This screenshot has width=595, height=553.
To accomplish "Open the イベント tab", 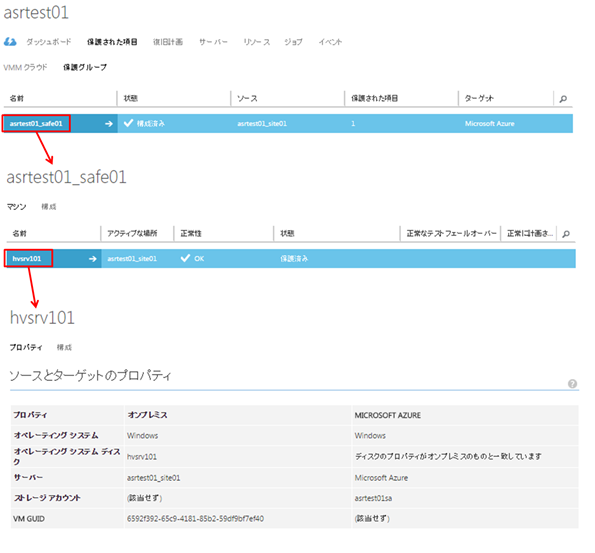I will [x=330, y=42].
